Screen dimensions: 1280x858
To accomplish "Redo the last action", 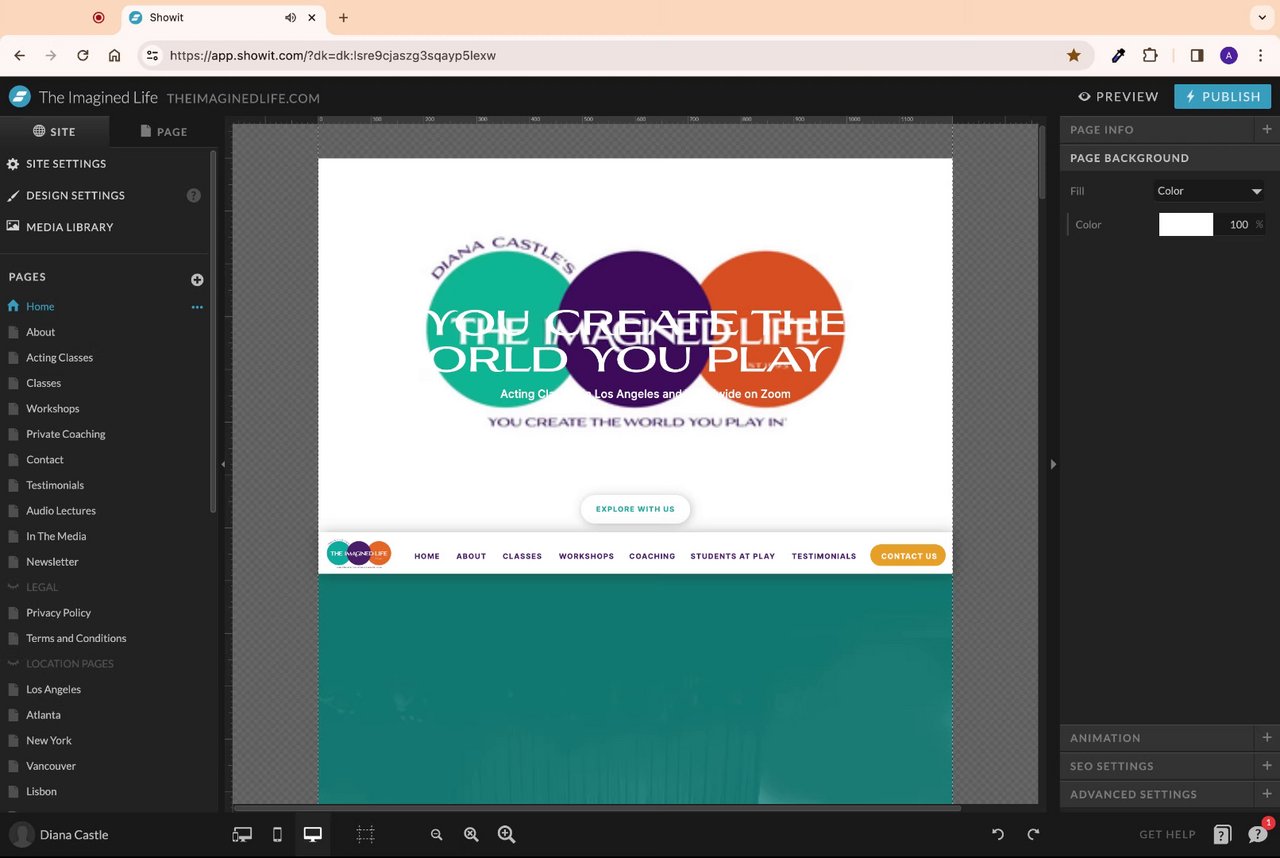I will tap(1033, 835).
